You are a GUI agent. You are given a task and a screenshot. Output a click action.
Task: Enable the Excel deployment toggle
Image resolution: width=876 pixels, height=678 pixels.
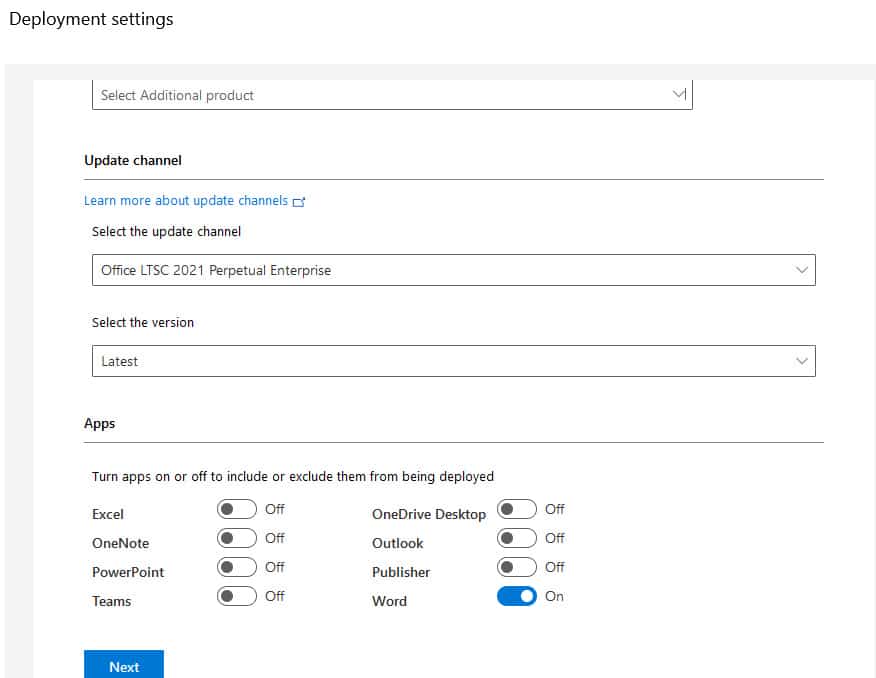click(x=237, y=509)
